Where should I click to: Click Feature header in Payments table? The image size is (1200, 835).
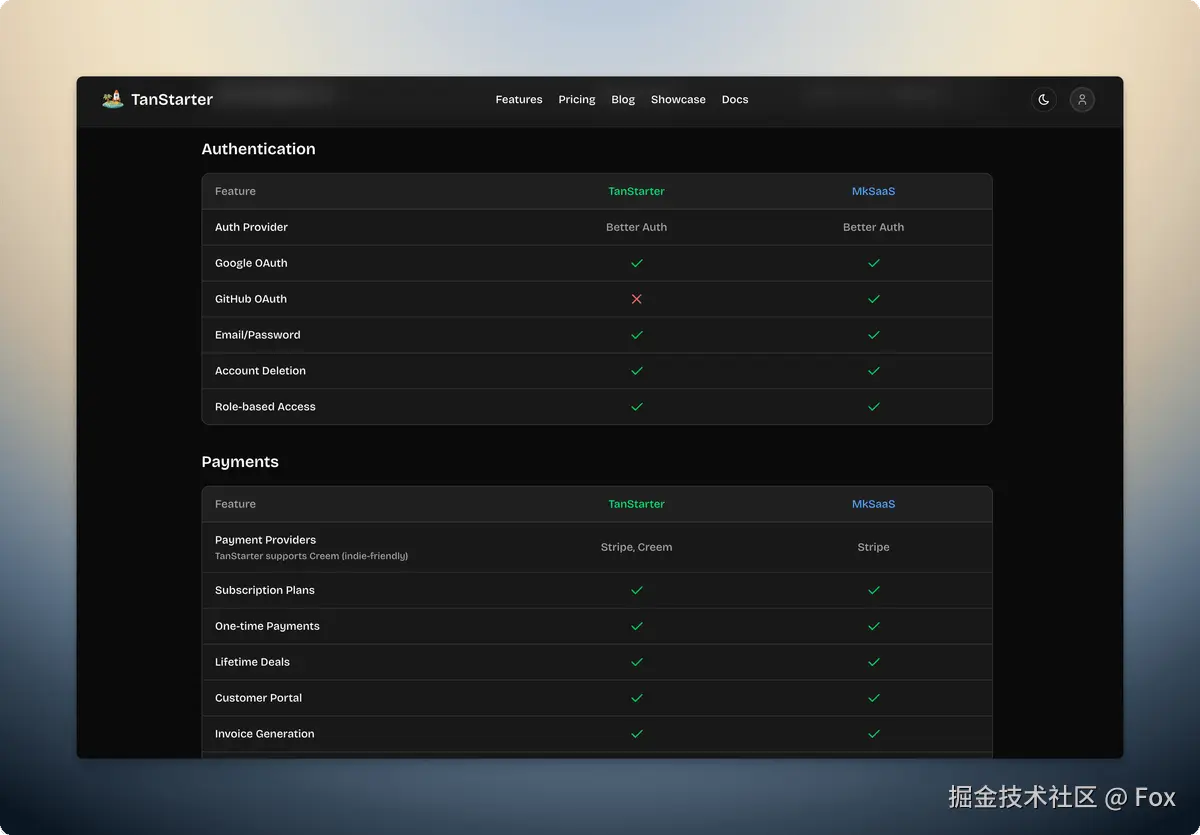pos(235,504)
